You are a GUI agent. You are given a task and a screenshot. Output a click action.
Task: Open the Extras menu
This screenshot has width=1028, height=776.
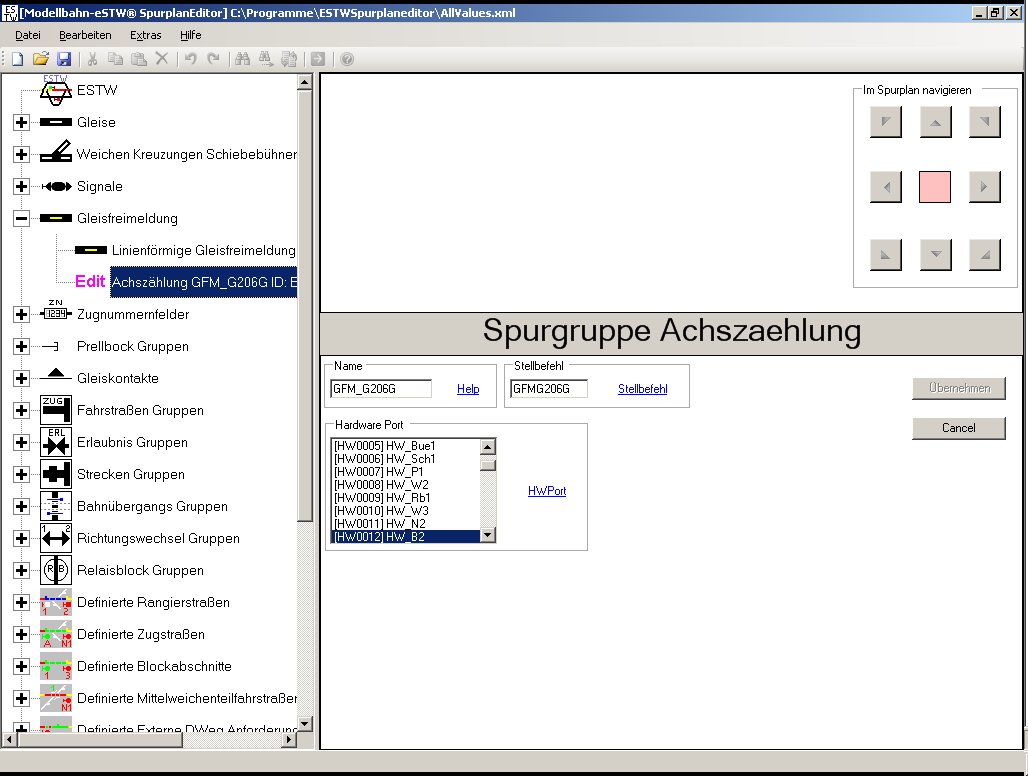point(145,35)
